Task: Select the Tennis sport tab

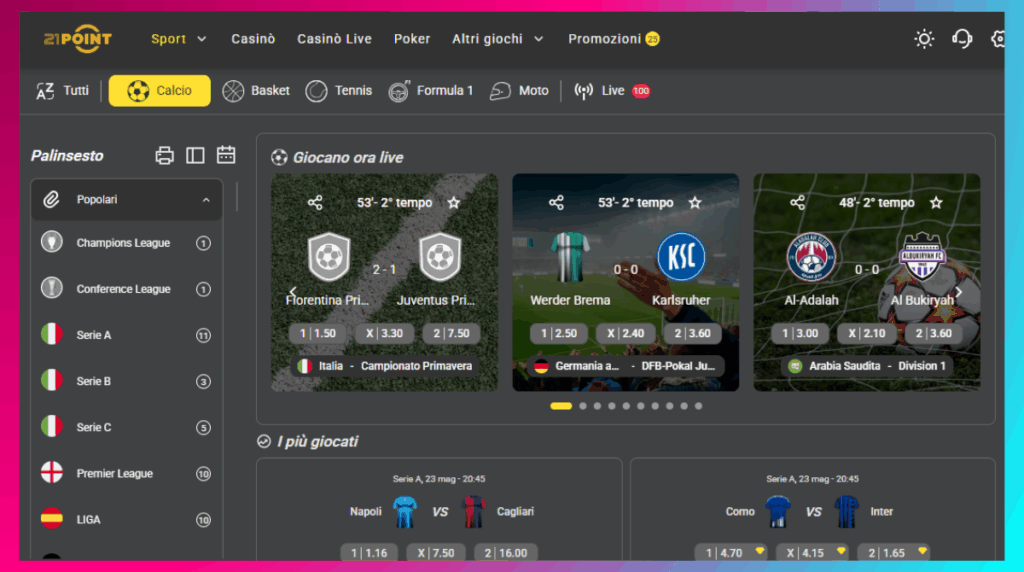Action: click(x=338, y=91)
